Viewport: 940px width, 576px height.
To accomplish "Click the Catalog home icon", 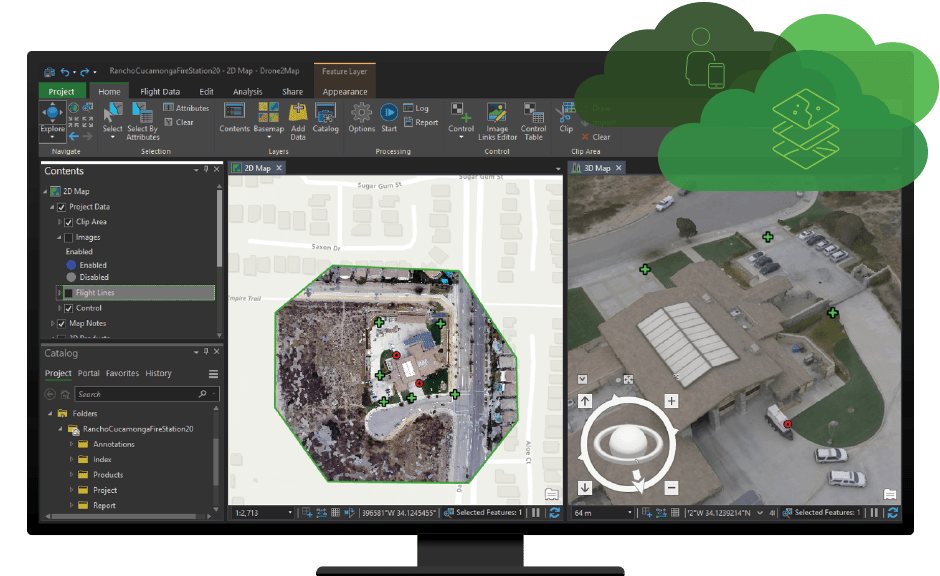I will pyautogui.click(x=65, y=394).
